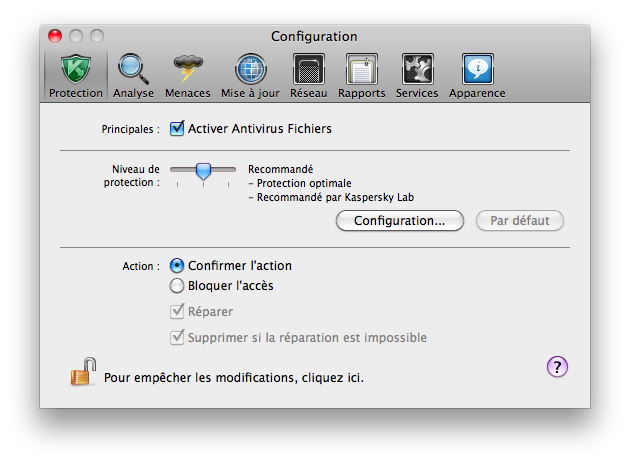Screen dimensions: 630x463
Task: Click the Par défaut button
Action: coord(520,220)
